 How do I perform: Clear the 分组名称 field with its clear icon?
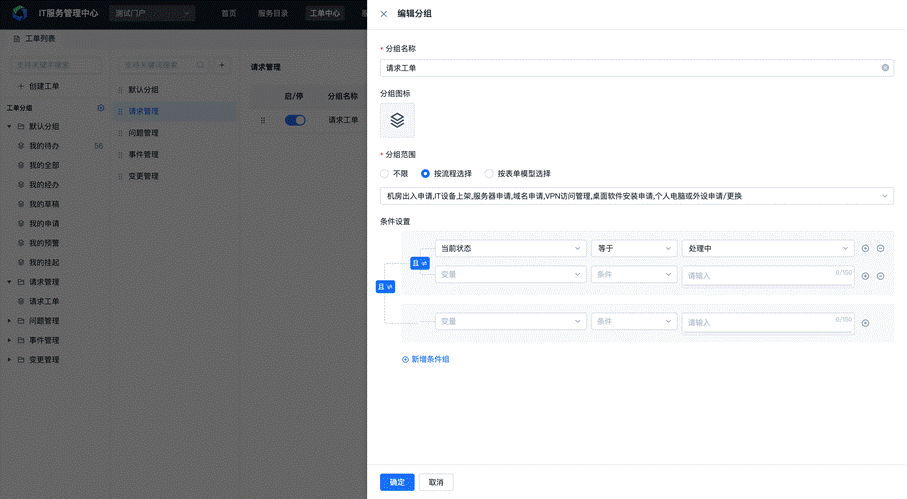[x=885, y=68]
